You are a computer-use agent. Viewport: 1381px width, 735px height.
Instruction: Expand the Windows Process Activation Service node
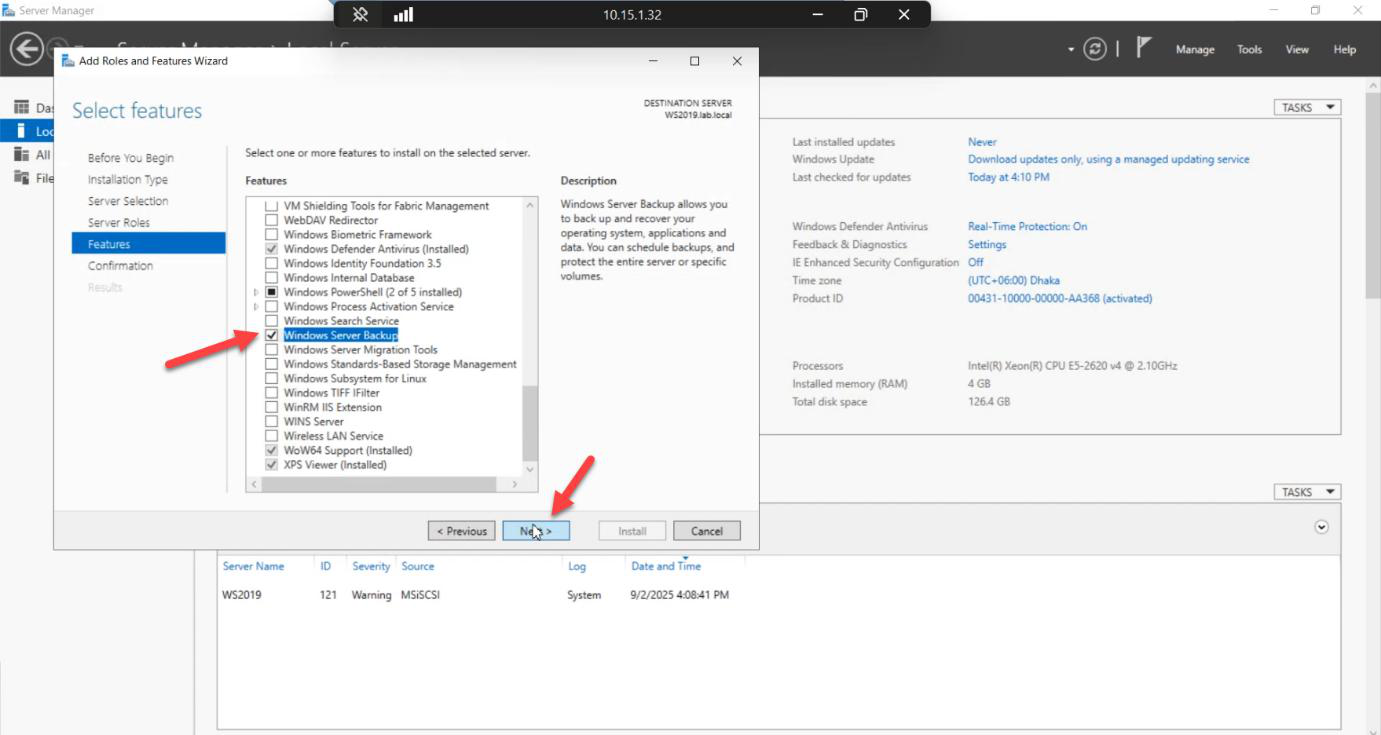click(257, 307)
